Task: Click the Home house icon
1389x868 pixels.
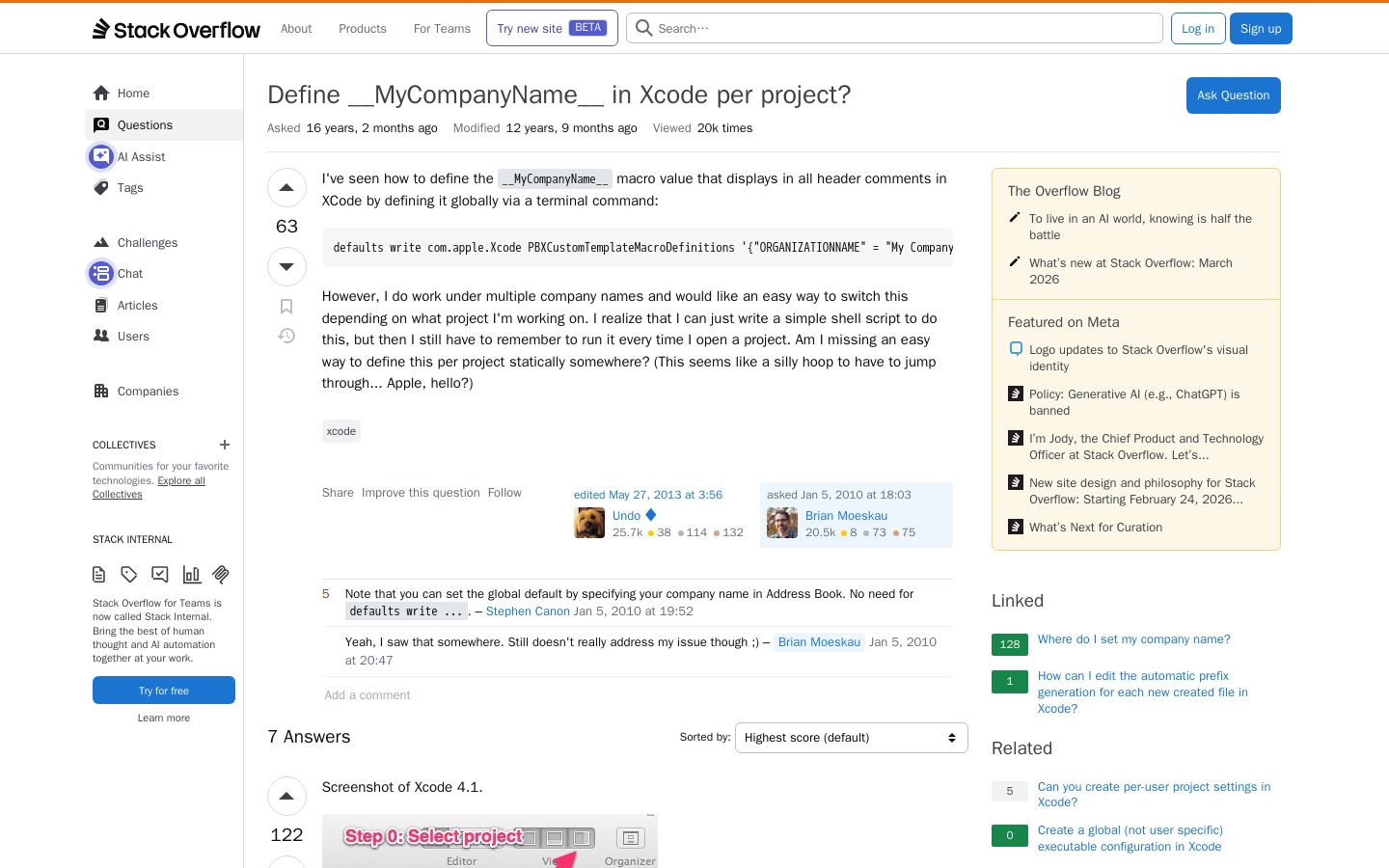Action: tap(101, 94)
